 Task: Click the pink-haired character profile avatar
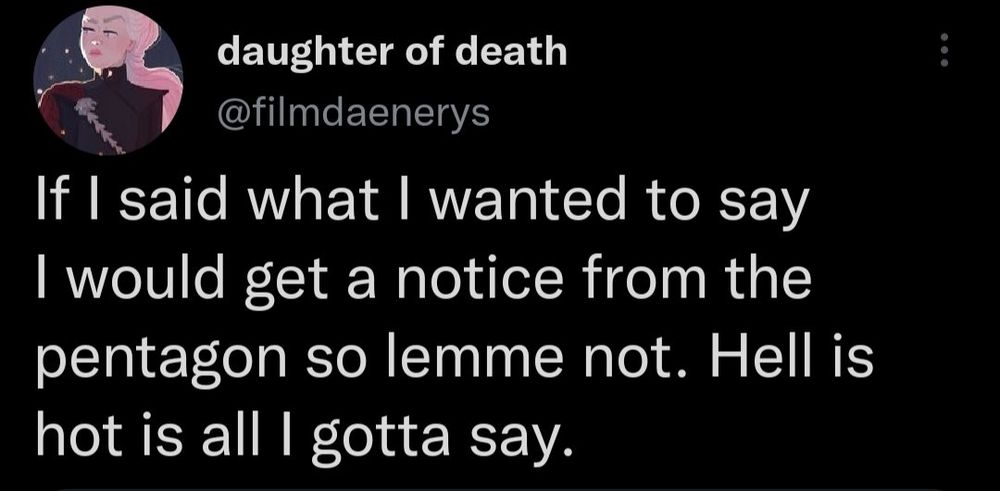point(108,87)
